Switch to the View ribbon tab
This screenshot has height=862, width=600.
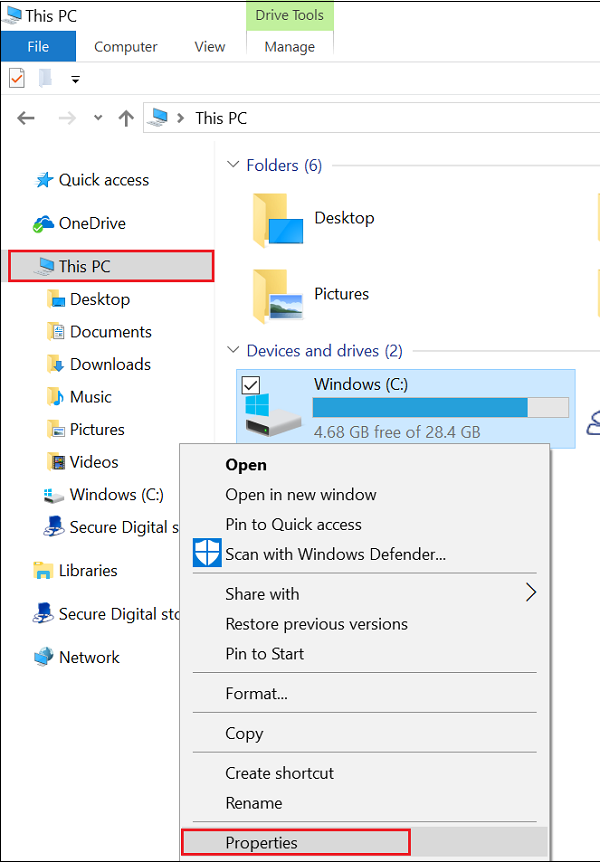pos(210,47)
